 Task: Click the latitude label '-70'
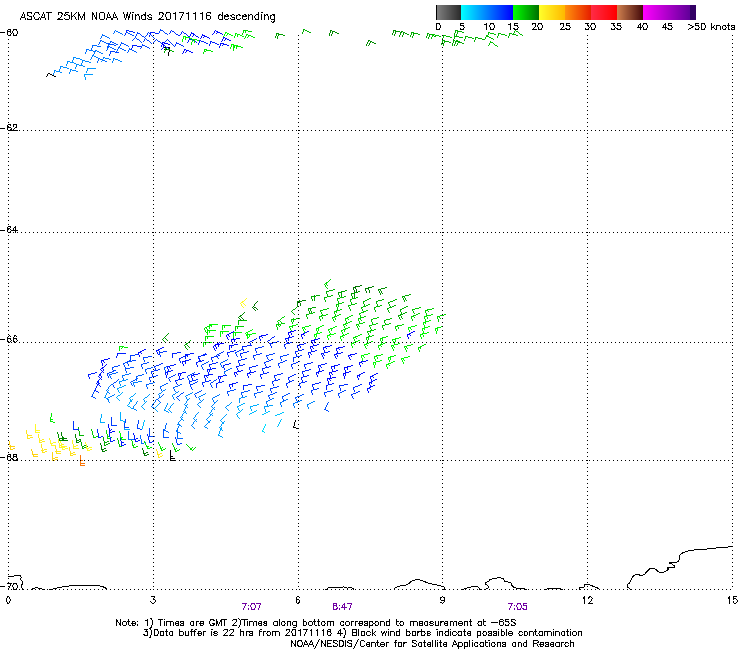point(9,586)
